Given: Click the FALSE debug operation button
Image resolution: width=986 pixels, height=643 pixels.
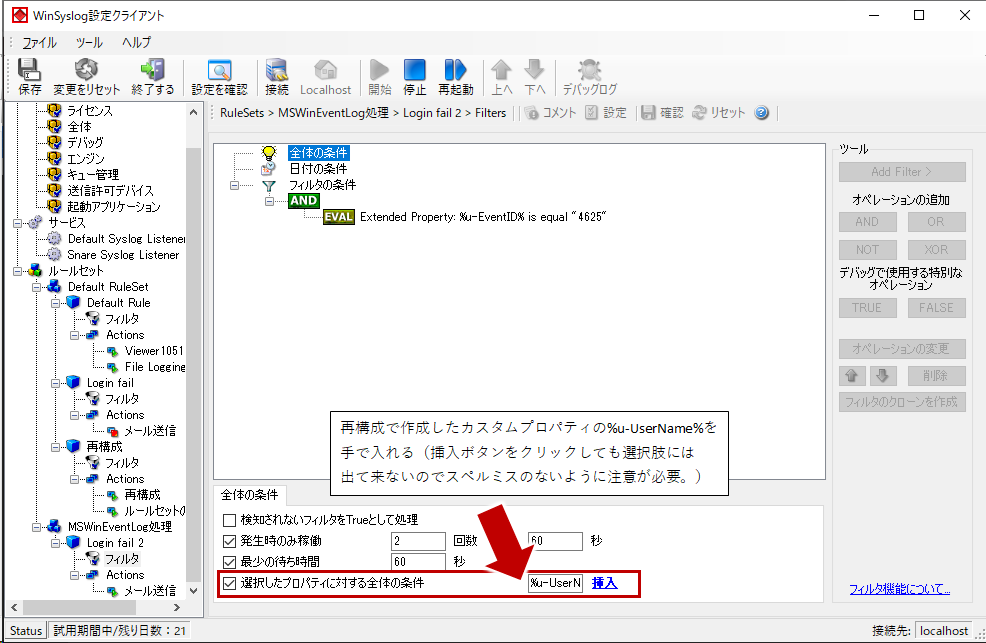Looking at the screenshot, I should tap(936, 308).
